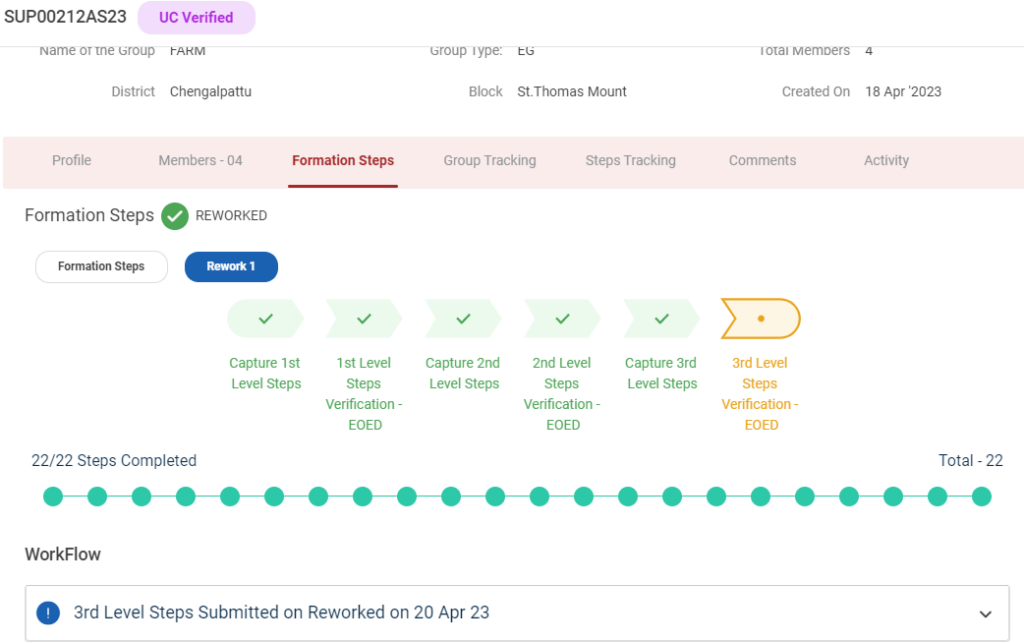
Task: Go to the Group Tracking tab
Action: tap(489, 161)
